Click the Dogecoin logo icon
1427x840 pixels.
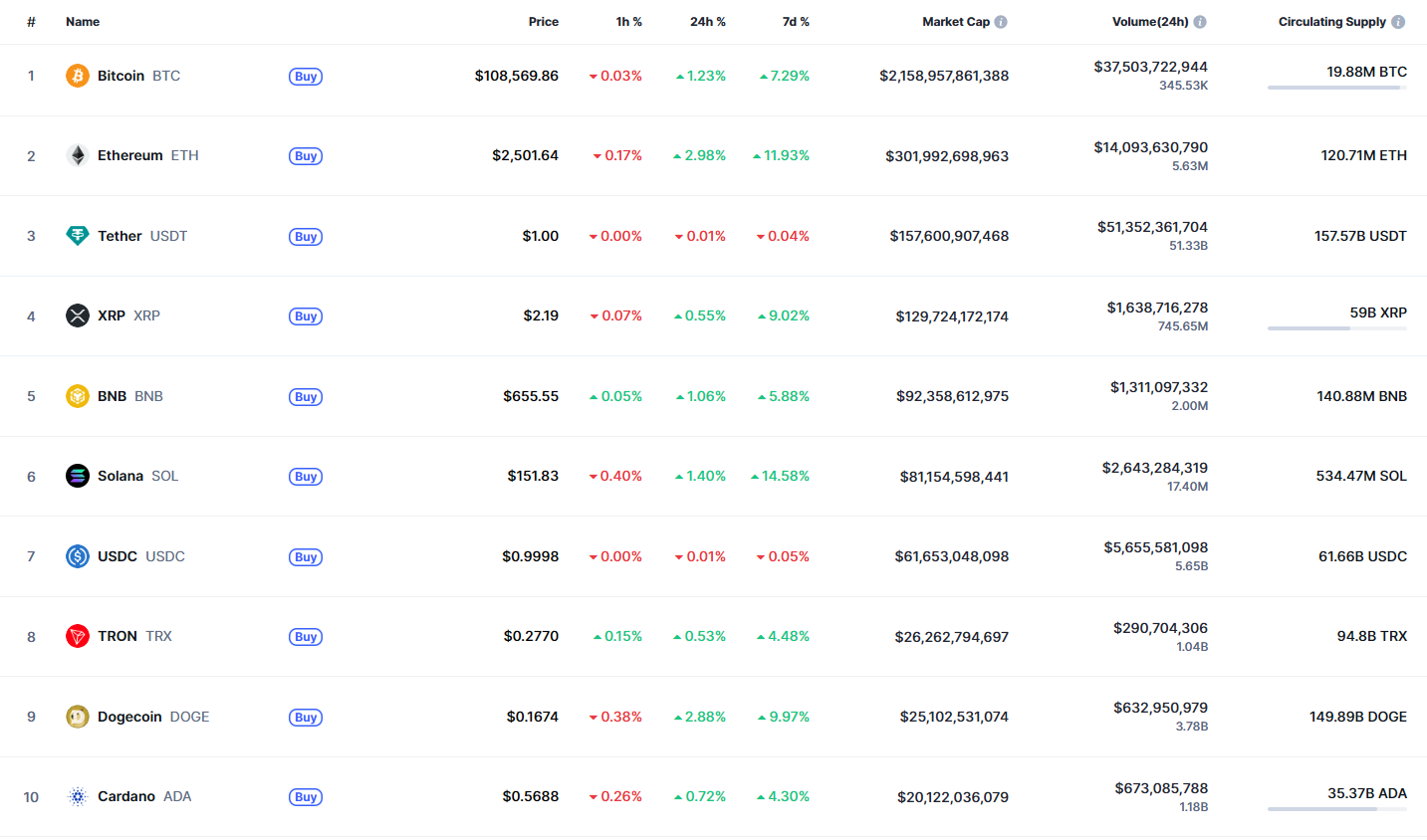click(78, 717)
